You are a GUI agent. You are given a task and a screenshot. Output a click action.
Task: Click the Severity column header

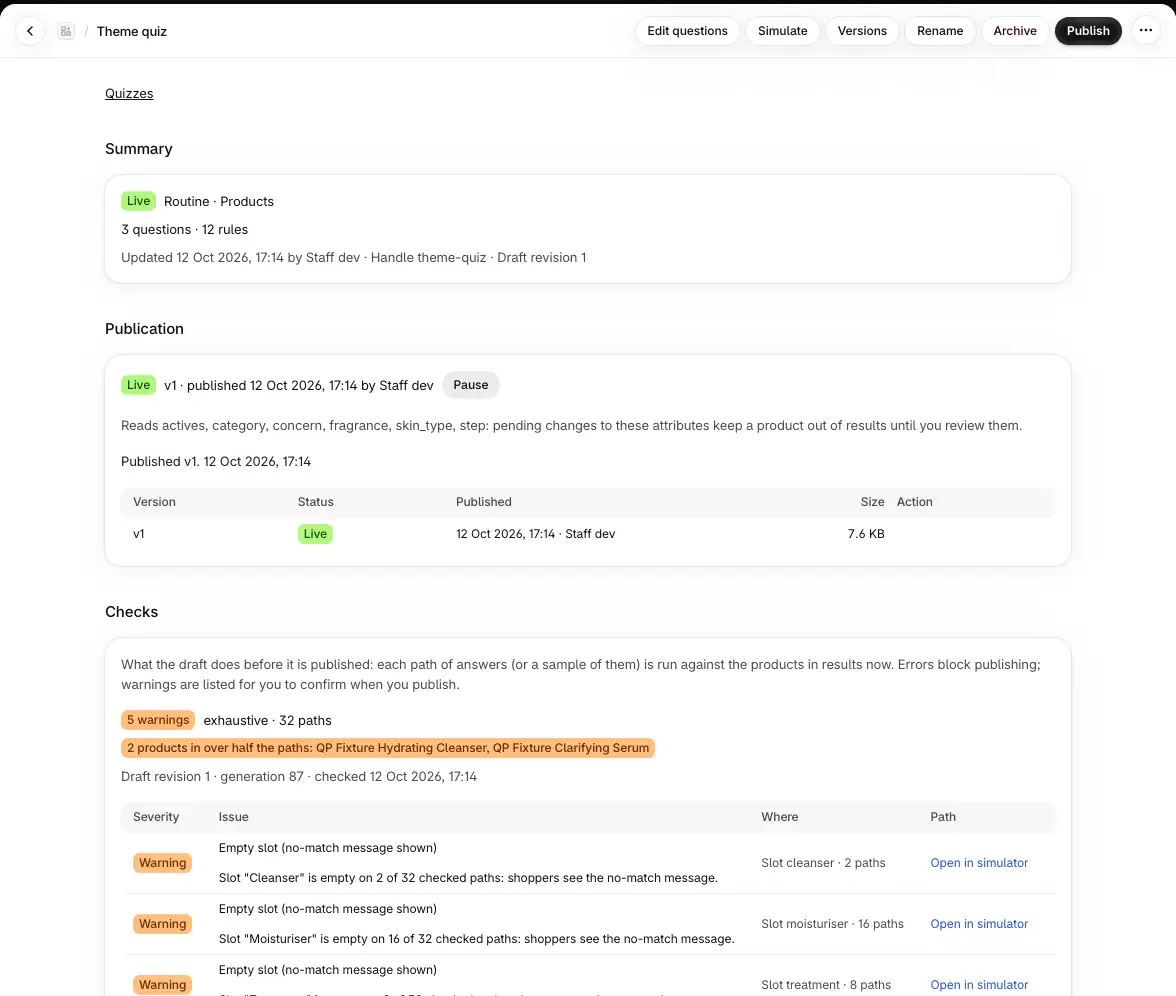point(156,817)
